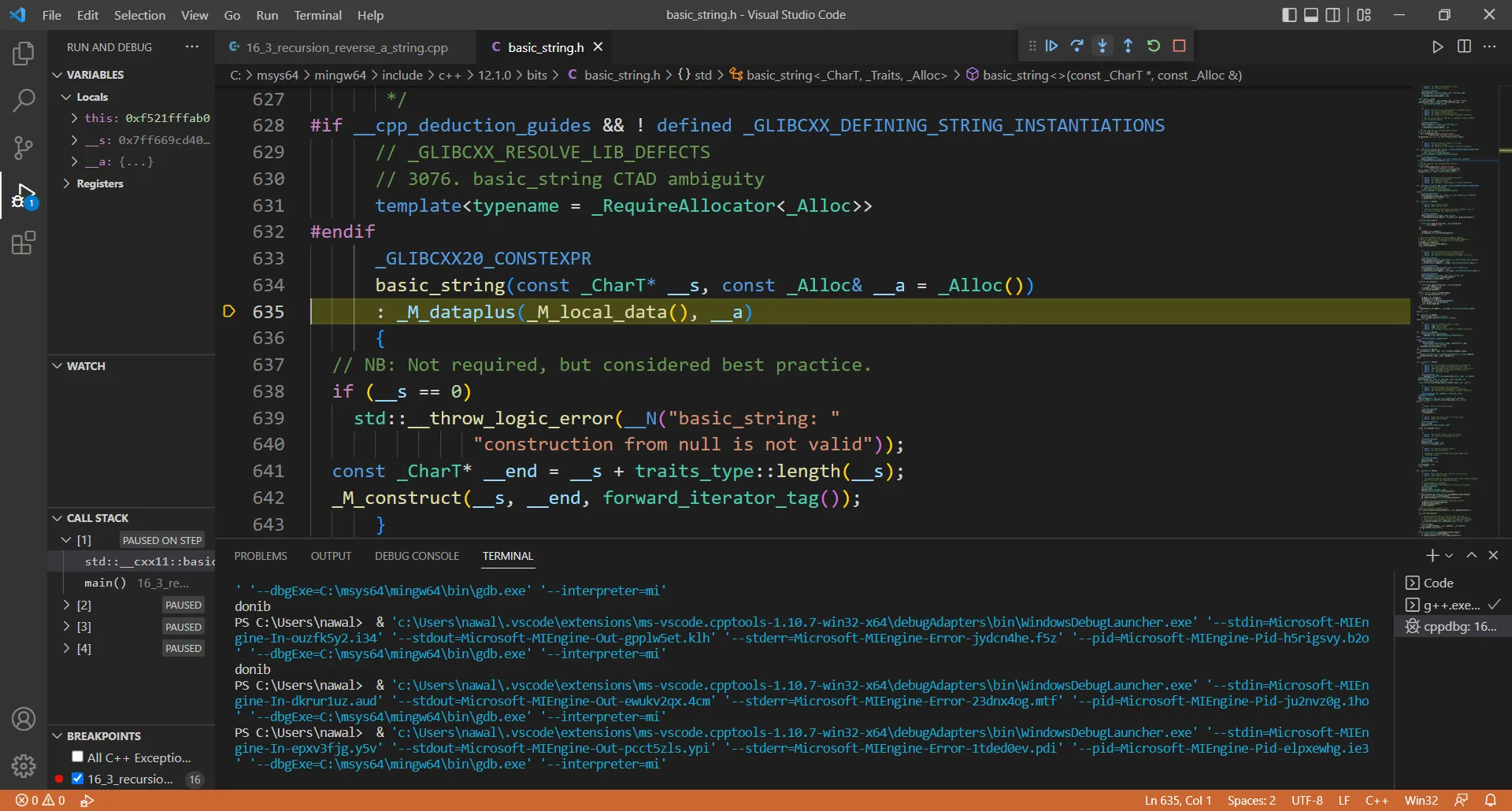Expand the 'this' local variable
Viewport: 1512px width, 811px height.
click(75, 118)
